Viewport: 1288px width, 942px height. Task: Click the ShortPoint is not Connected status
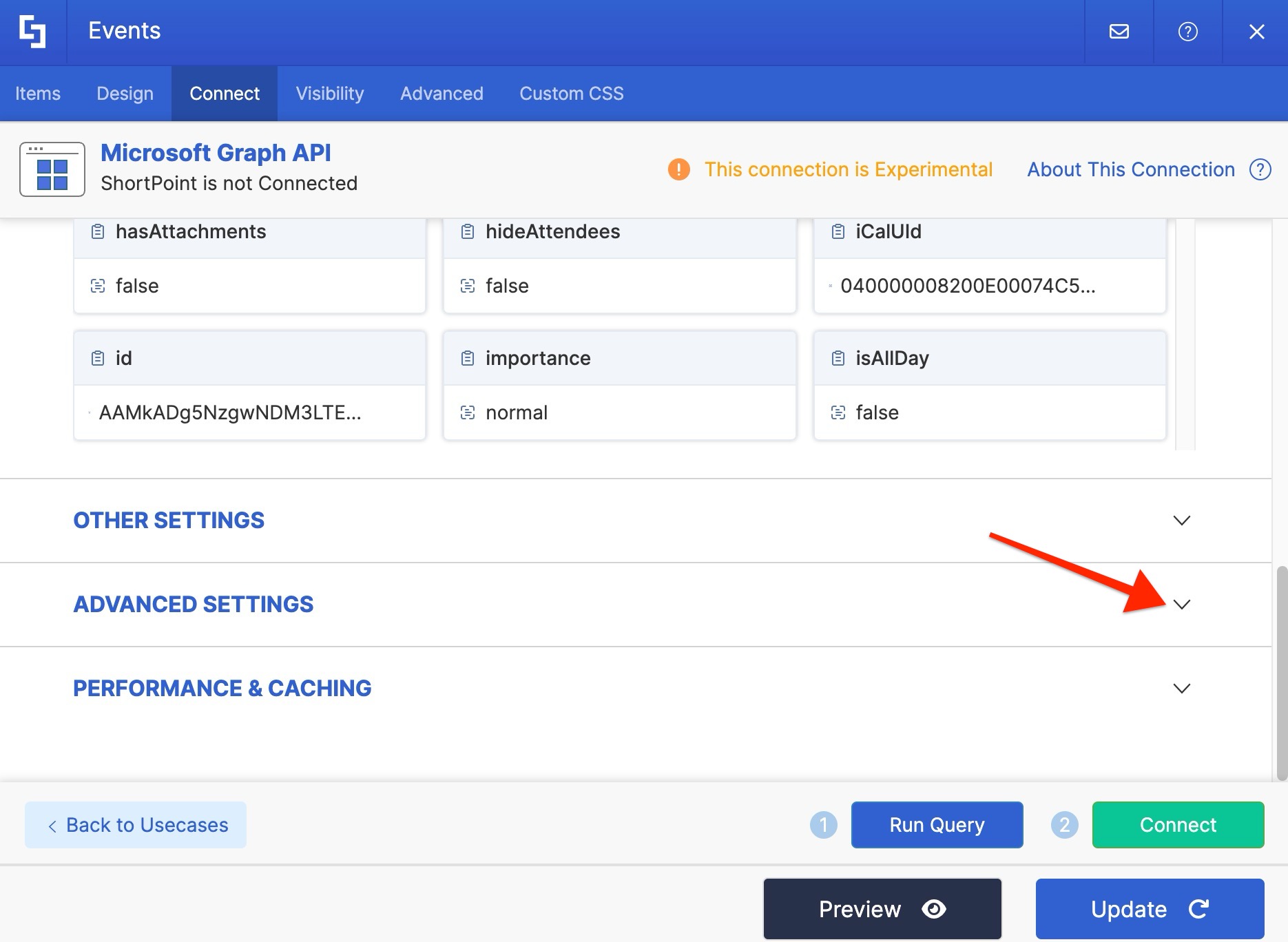pos(229,183)
